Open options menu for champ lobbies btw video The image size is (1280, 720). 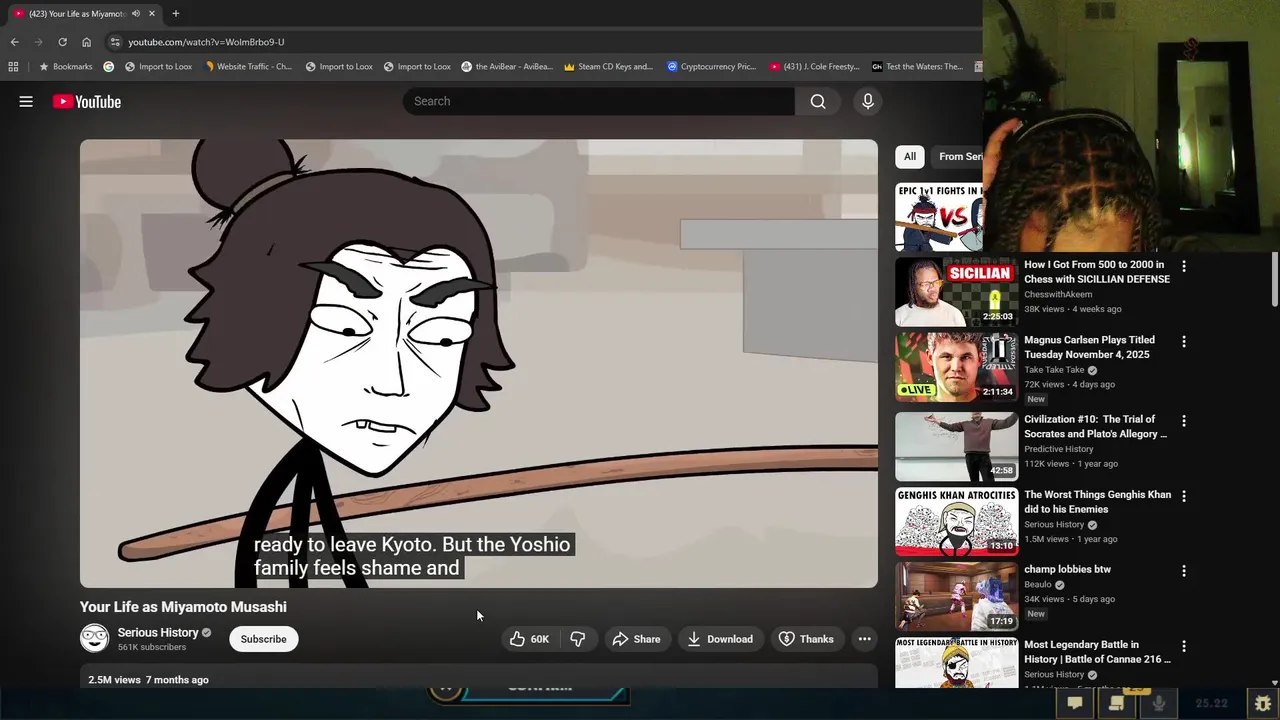[1184, 571]
